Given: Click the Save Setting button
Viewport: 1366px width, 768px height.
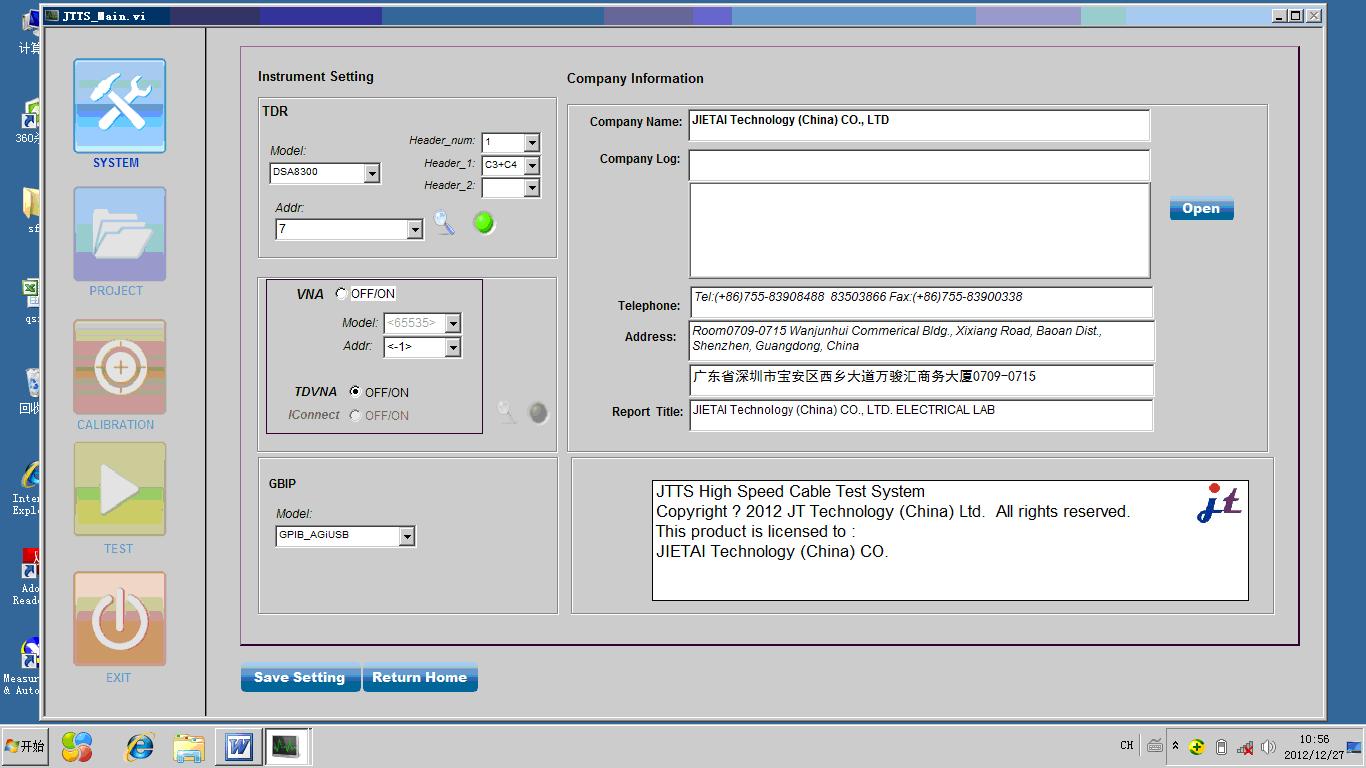Looking at the screenshot, I should coord(300,678).
